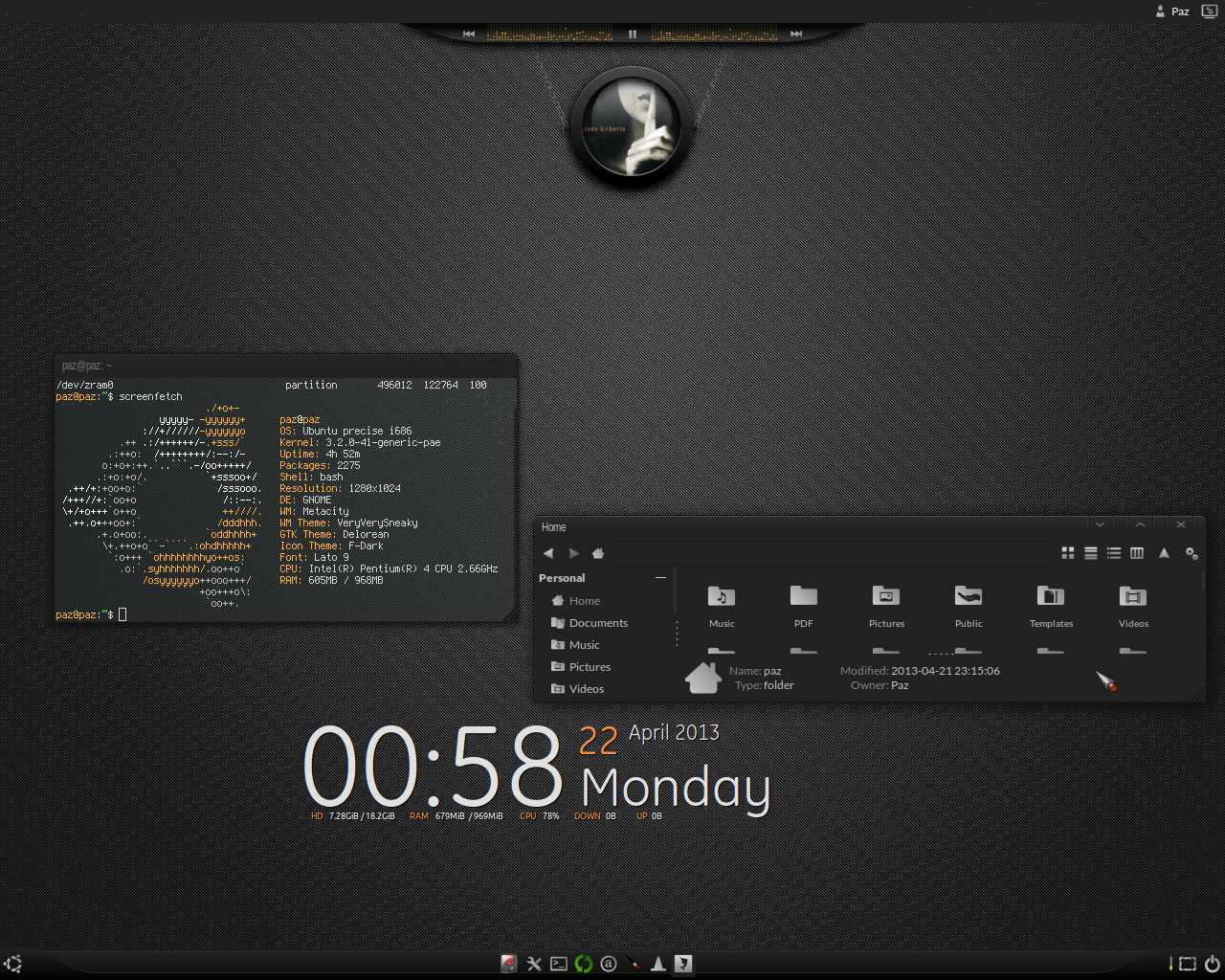Switch file manager to detailed list view

[1091, 553]
